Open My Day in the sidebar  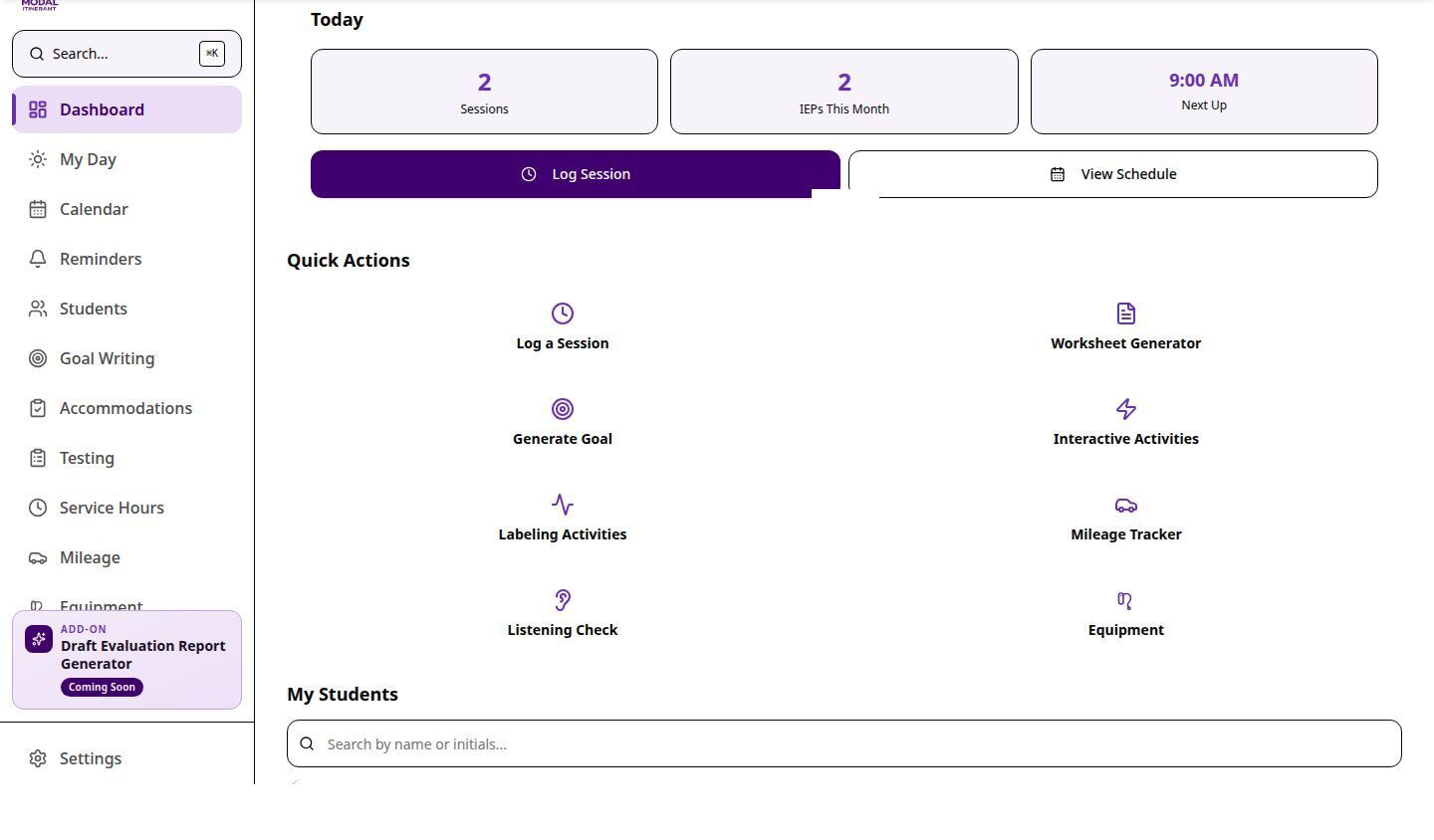point(127,159)
